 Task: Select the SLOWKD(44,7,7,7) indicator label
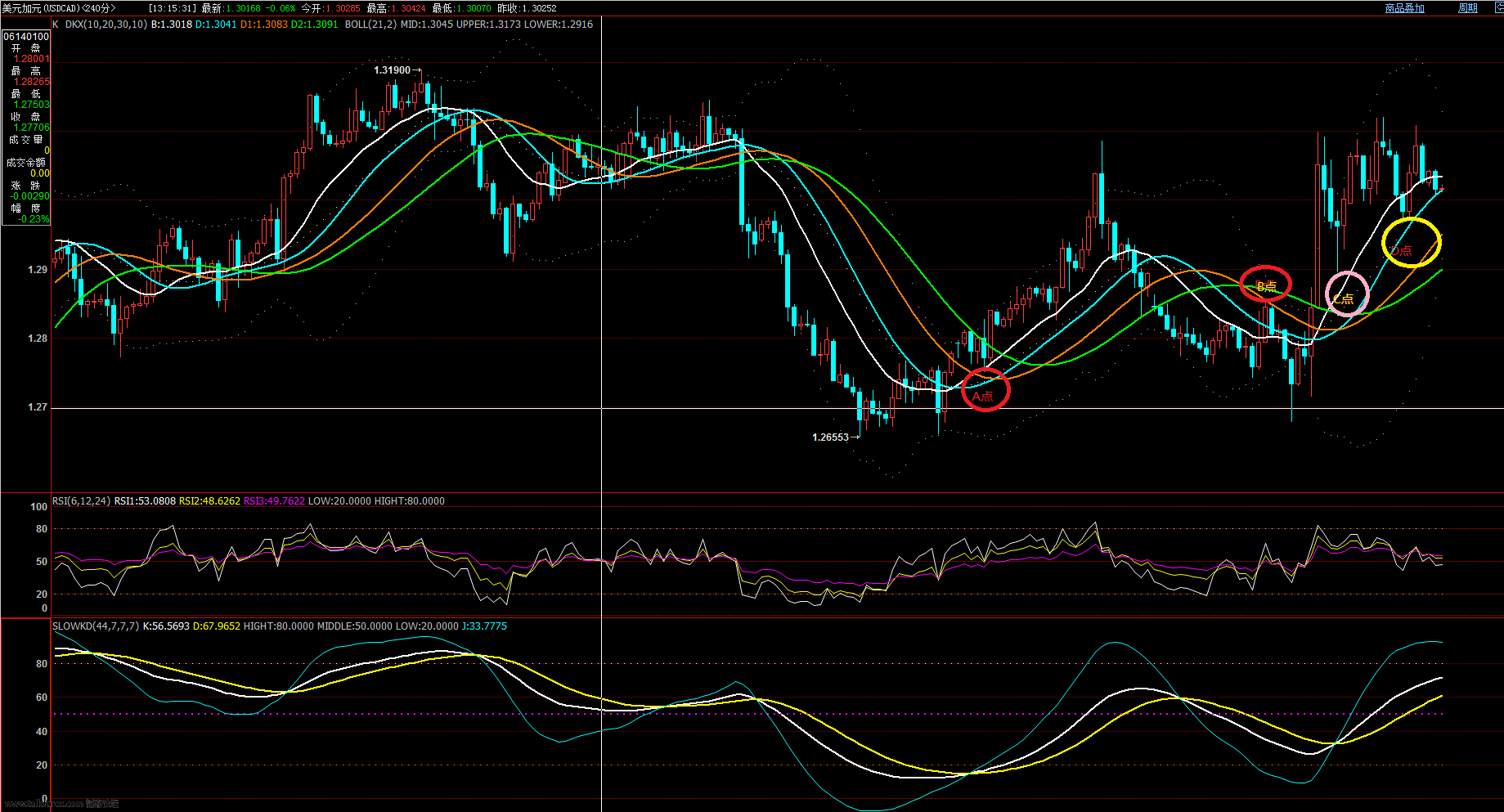[x=96, y=626]
